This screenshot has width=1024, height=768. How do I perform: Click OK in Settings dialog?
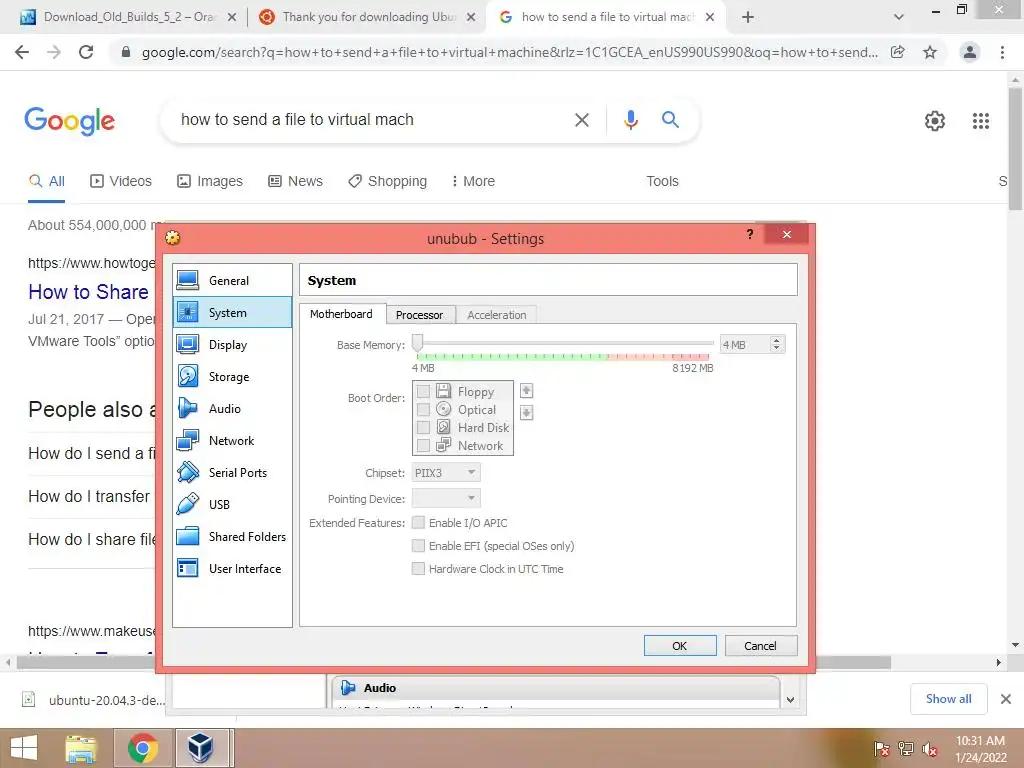[x=680, y=645]
